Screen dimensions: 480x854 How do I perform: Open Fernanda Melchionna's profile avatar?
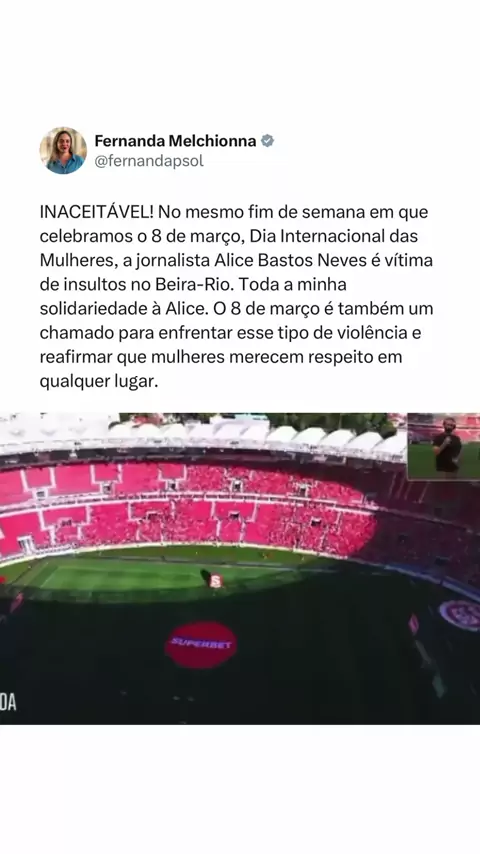coord(63,150)
